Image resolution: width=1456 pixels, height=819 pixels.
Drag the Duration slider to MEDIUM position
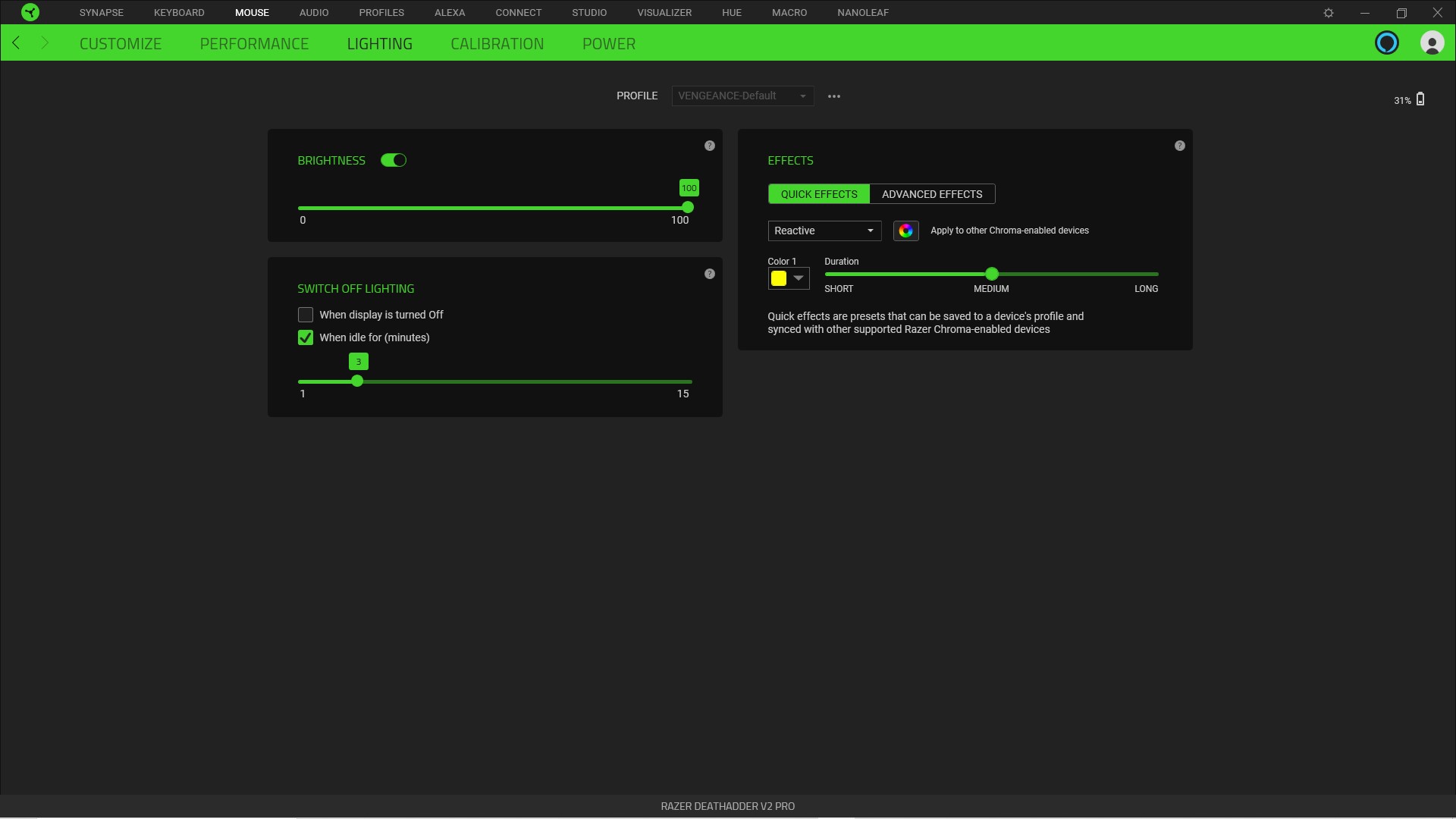pyautogui.click(x=991, y=274)
